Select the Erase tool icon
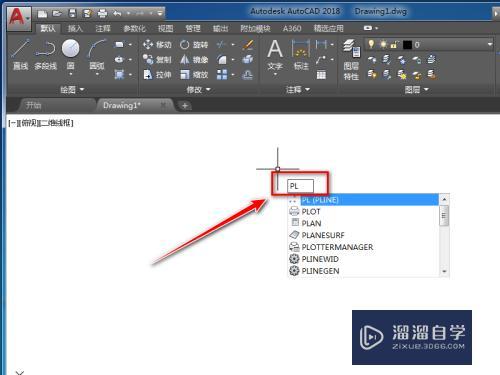The image size is (500, 375). tap(248, 44)
